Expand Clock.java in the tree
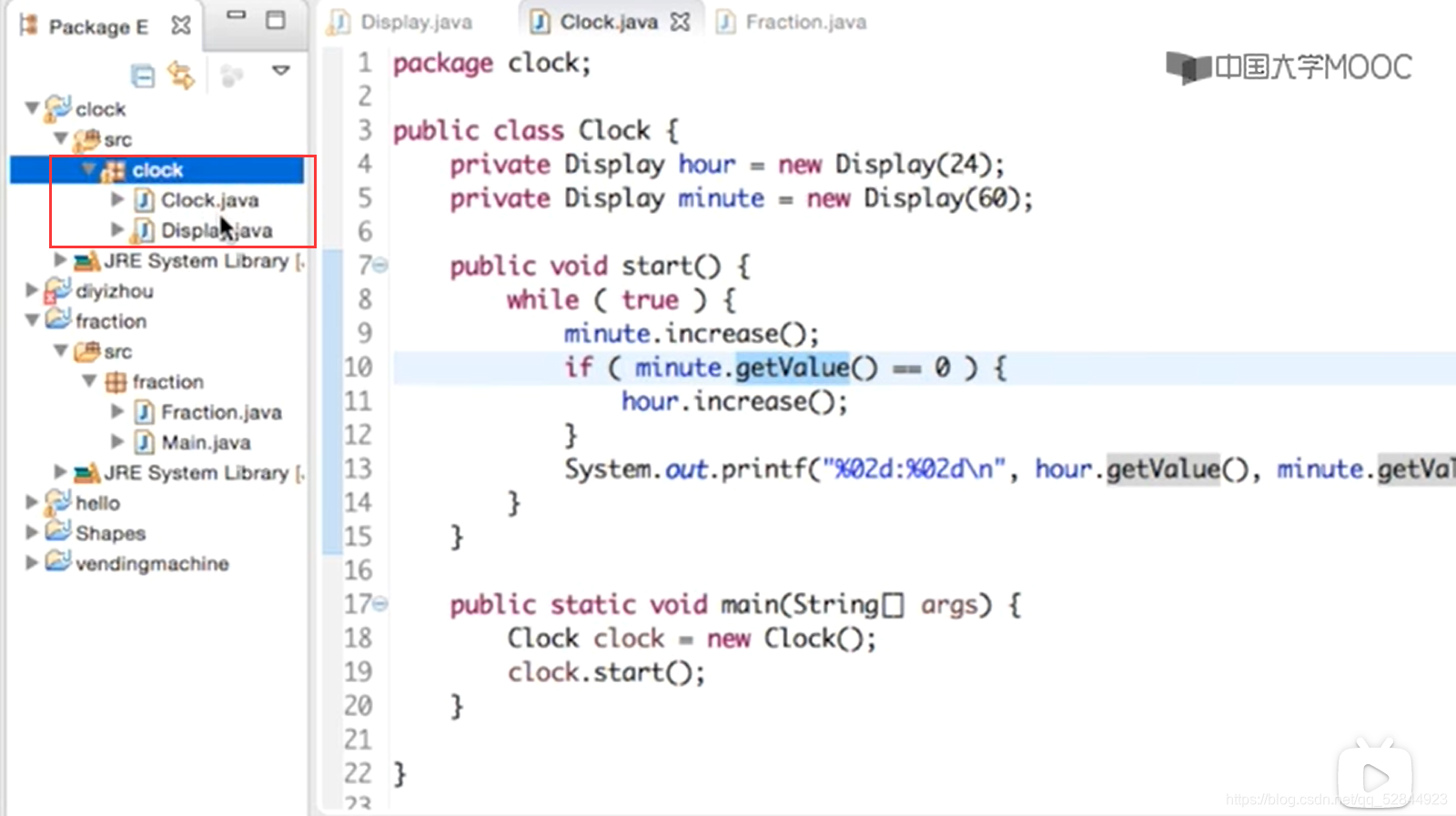This screenshot has width=1456, height=816. (x=117, y=199)
